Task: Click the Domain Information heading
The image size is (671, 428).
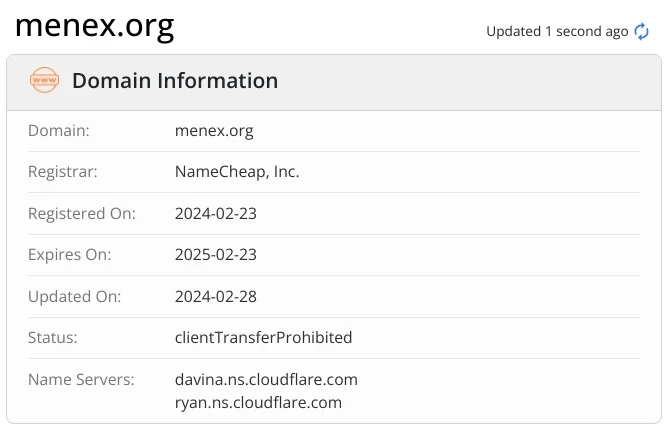Action: coord(175,80)
